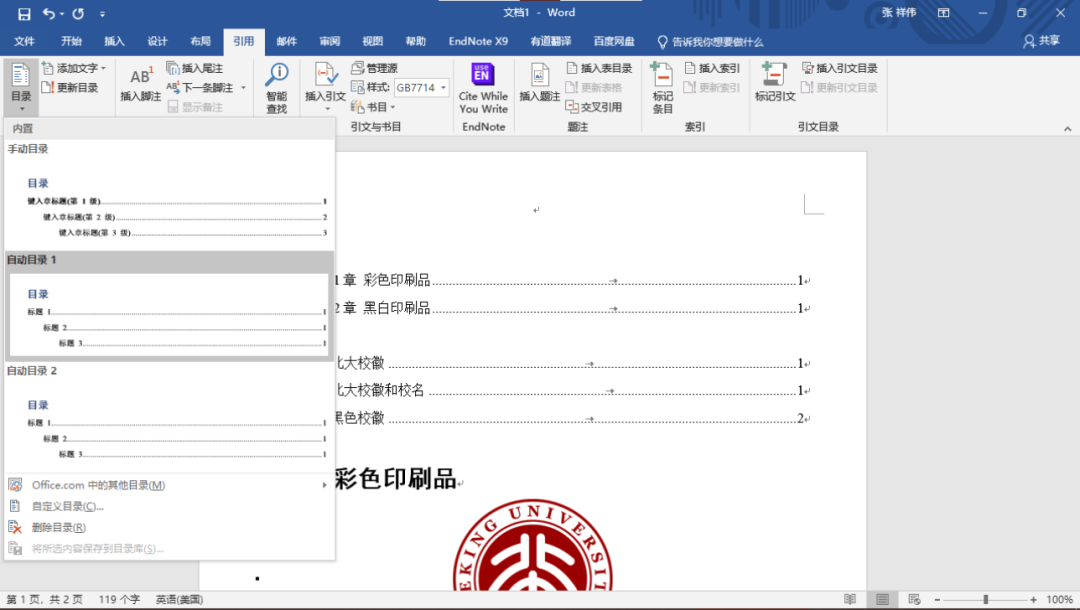
Task: Click Insert Citation (插入引文)
Action: pyautogui.click(x=325, y=87)
